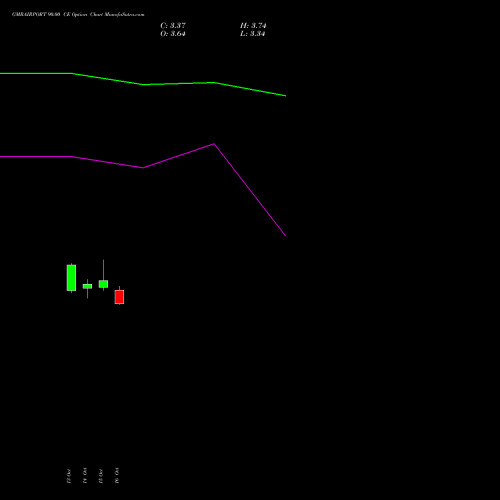Select the high value H: 3.74
The image size is (500, 500).
[x=253, y=26]
